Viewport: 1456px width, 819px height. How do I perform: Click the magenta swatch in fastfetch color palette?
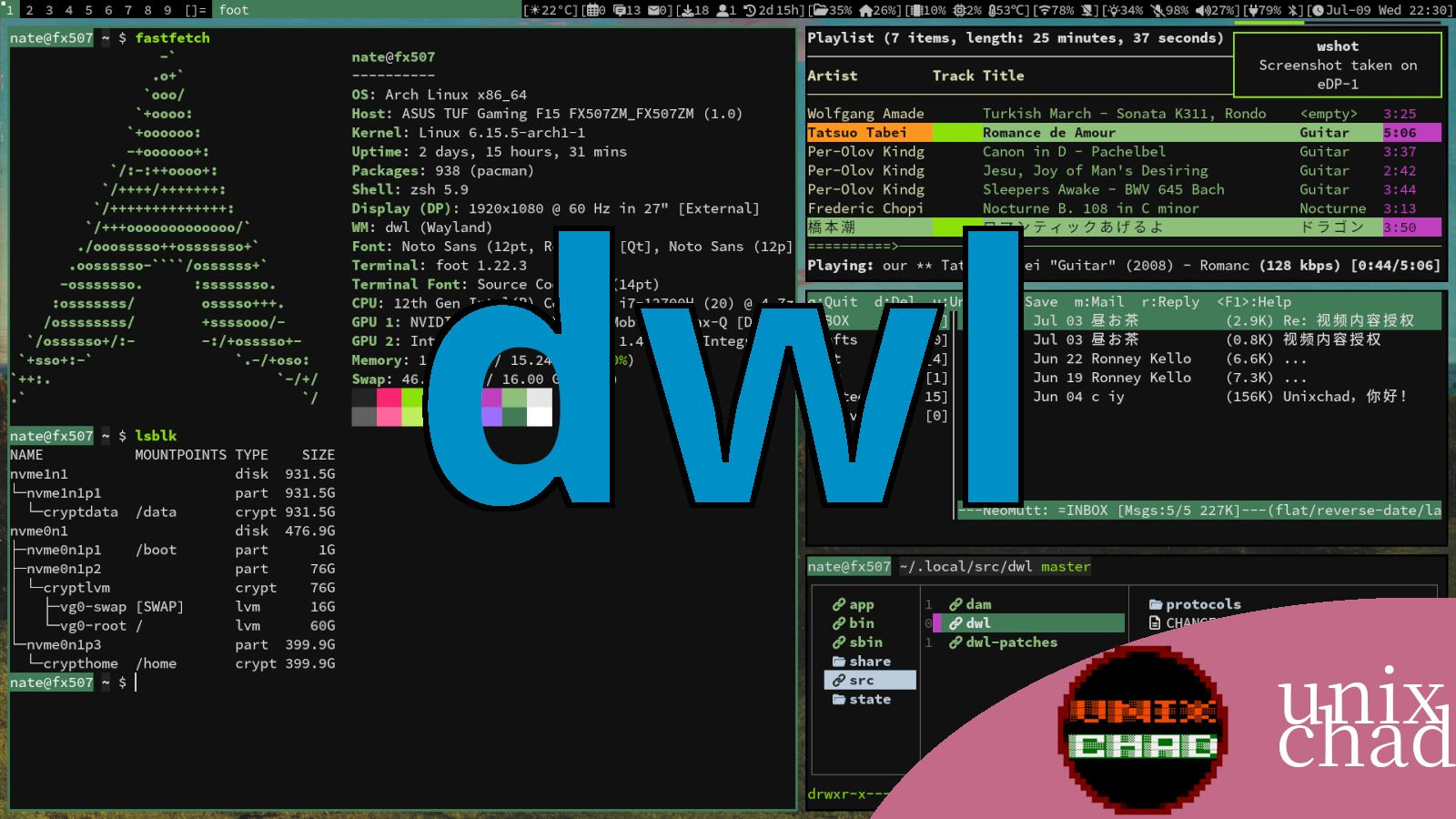click(491, 398)
